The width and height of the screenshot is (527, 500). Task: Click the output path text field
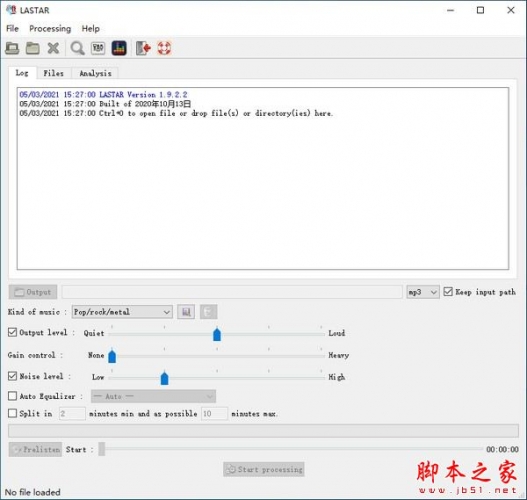click(232, 292)
